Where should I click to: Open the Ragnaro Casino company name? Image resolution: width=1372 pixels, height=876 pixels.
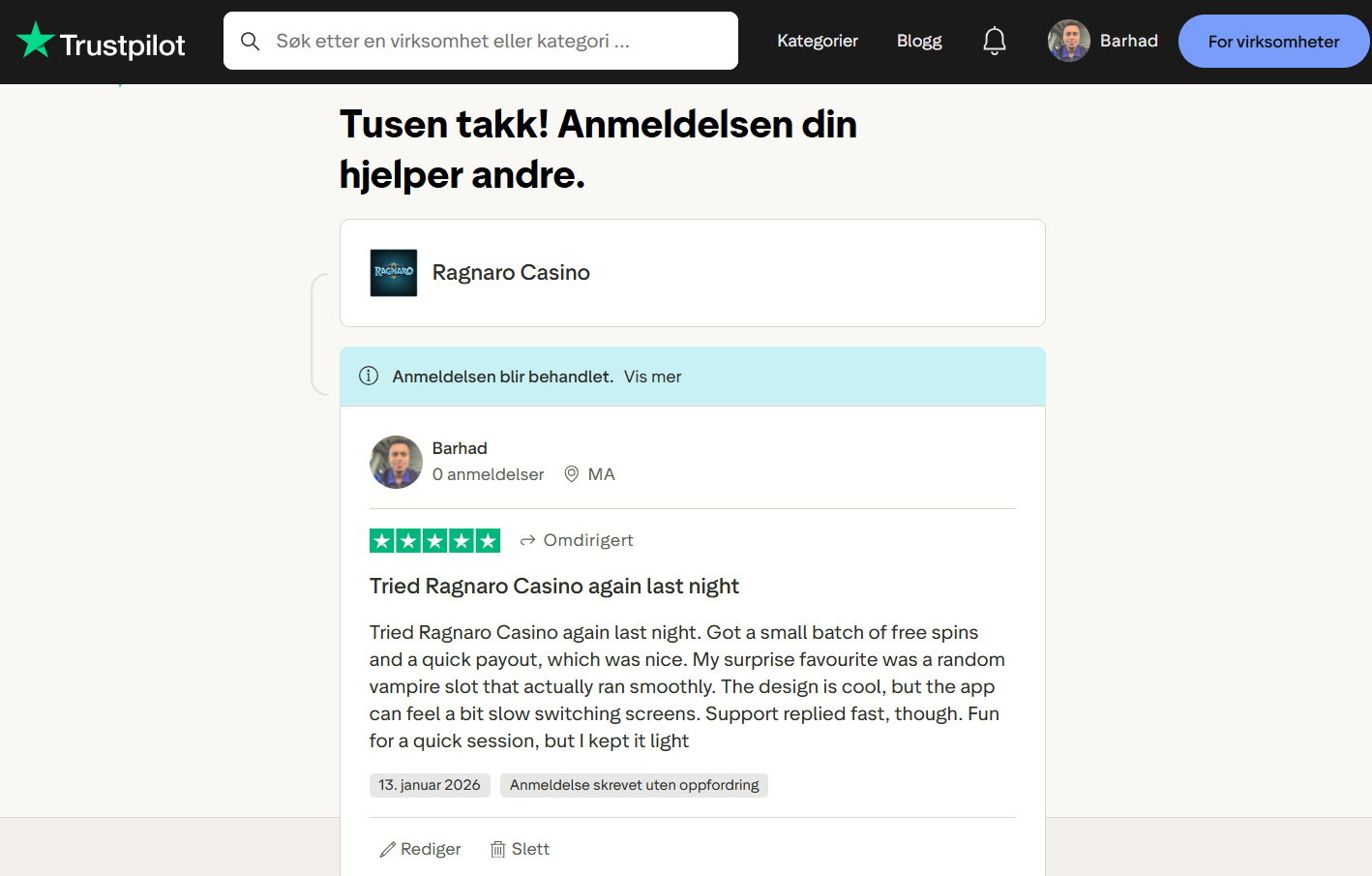point(511,273)
